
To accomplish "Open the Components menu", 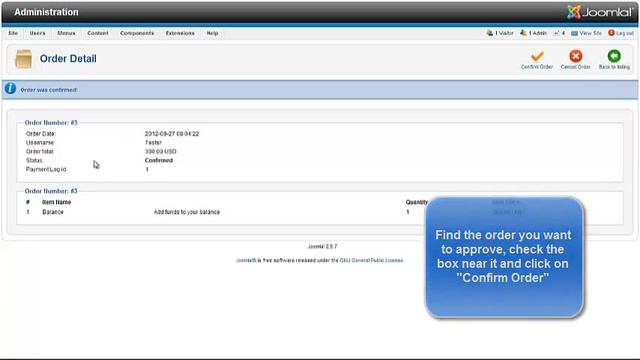I will [137, 33].
